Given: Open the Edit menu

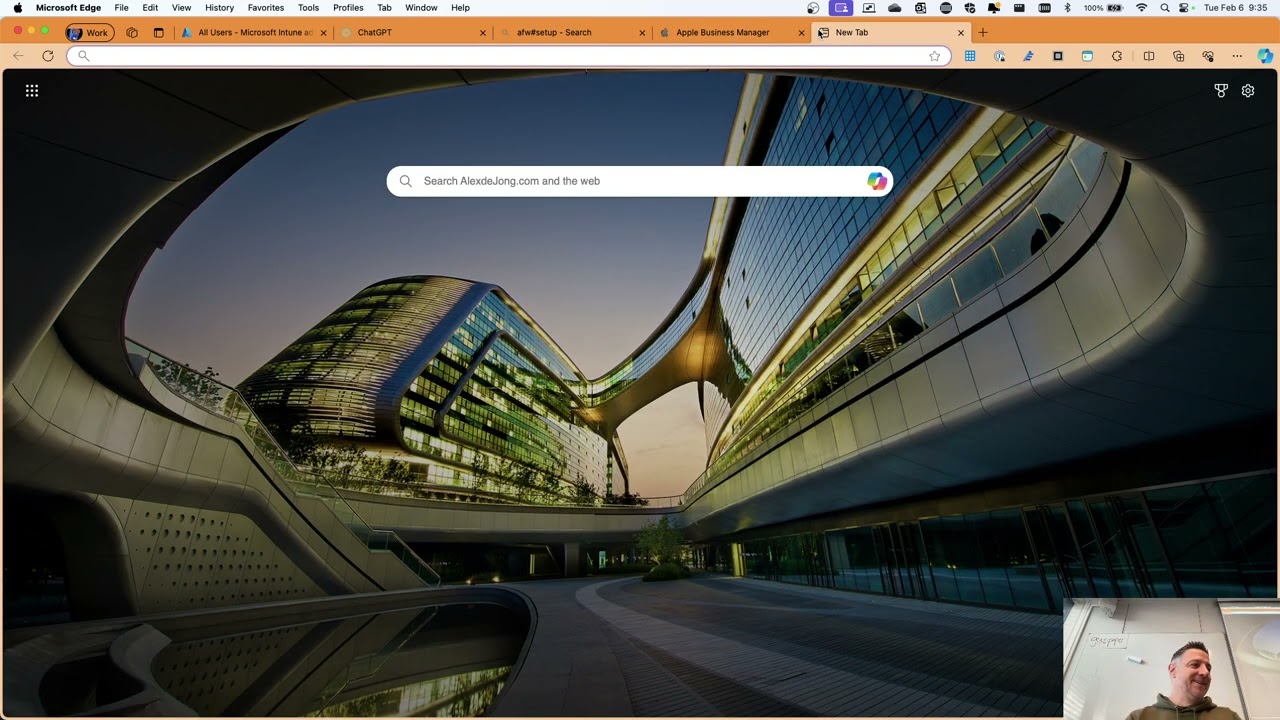Looking at the screenshot, I should coord(150,8).
